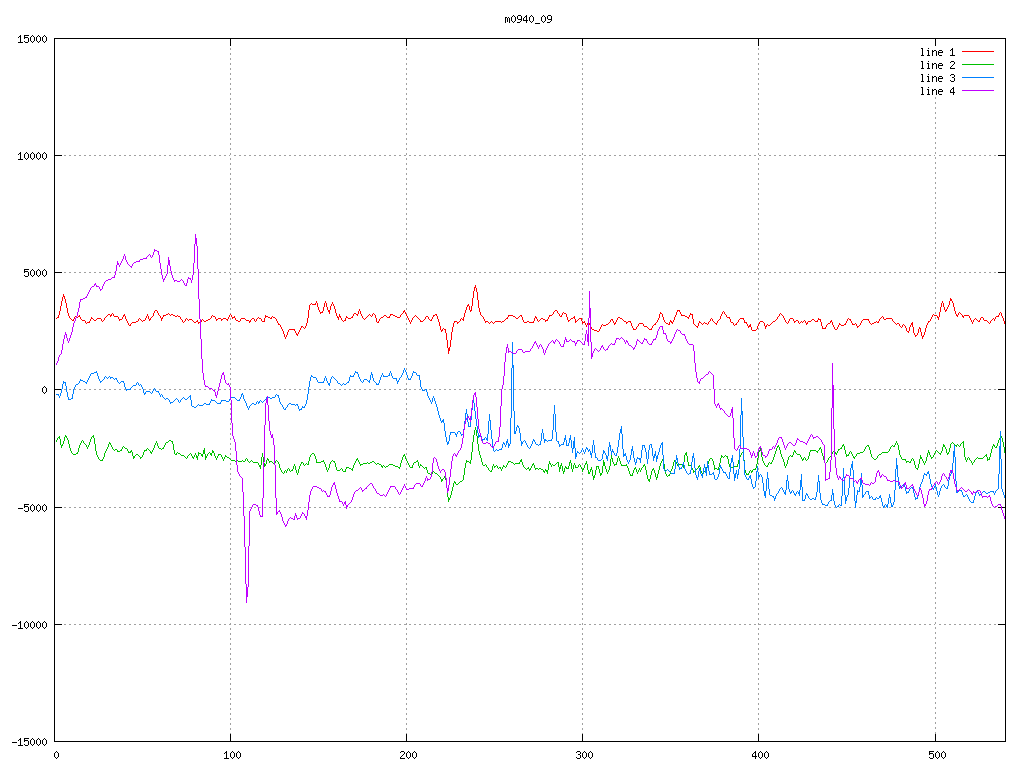
Task: Click the "line 4" legend label
Action: (937, 91)
